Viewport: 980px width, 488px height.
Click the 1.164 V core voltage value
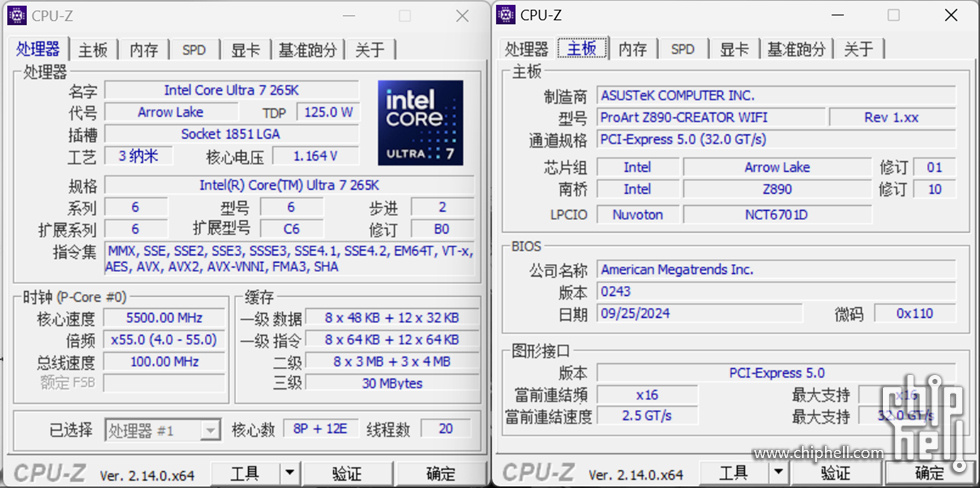(316, 156)
